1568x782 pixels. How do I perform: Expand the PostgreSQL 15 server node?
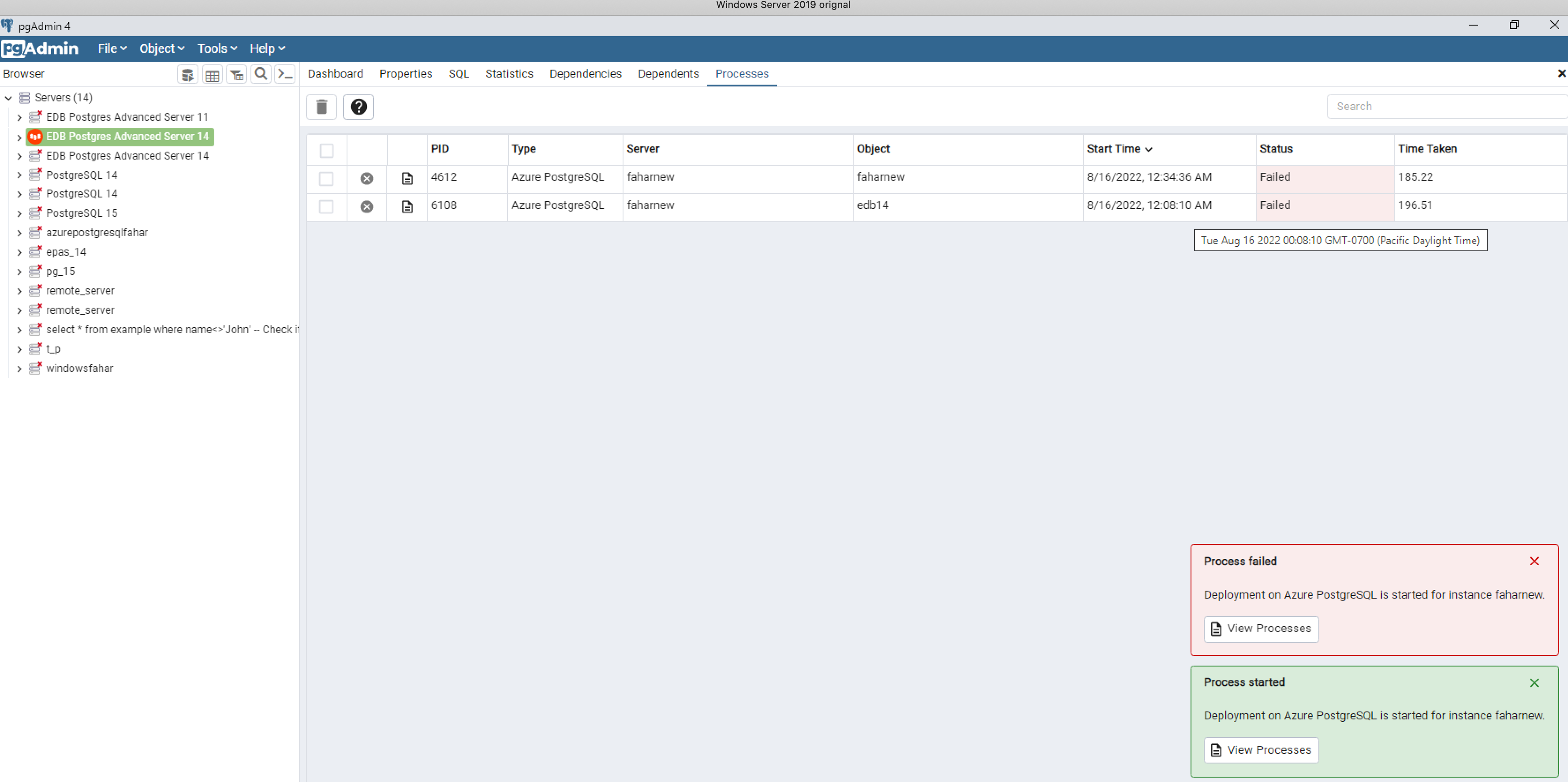[x=19, y=213]
